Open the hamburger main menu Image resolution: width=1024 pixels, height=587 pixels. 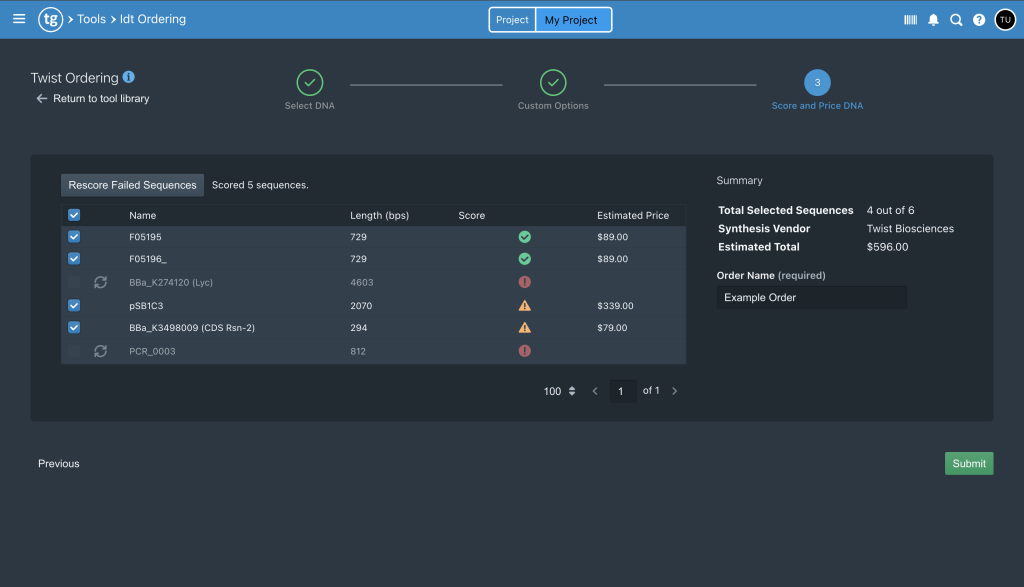19,19
